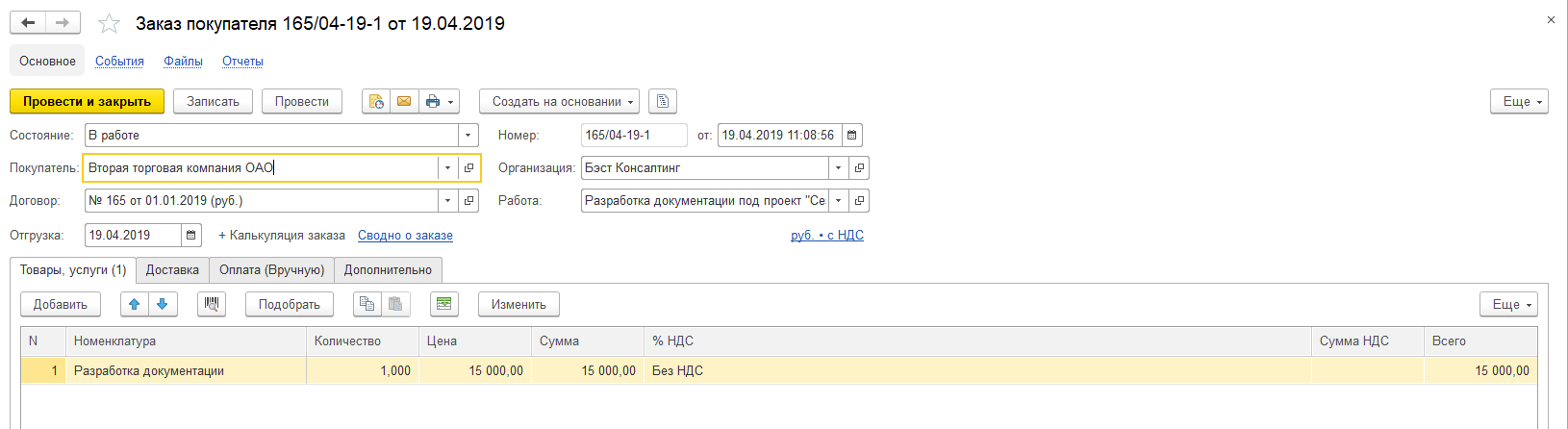The height and width of the screenshot is (429, 1568).
Task: Open the reminder/calendar icon in the toolbar
Action: (376, 101)
